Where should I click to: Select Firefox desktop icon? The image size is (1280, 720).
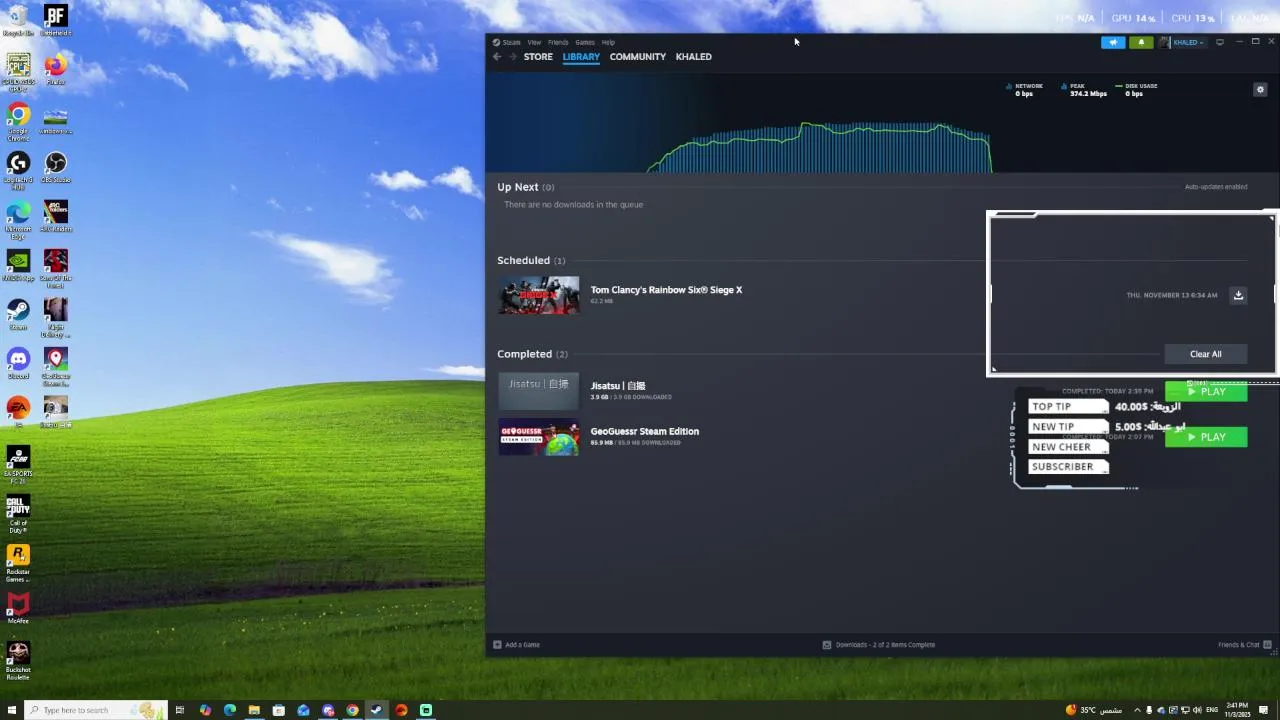click(x=55, y=69)
